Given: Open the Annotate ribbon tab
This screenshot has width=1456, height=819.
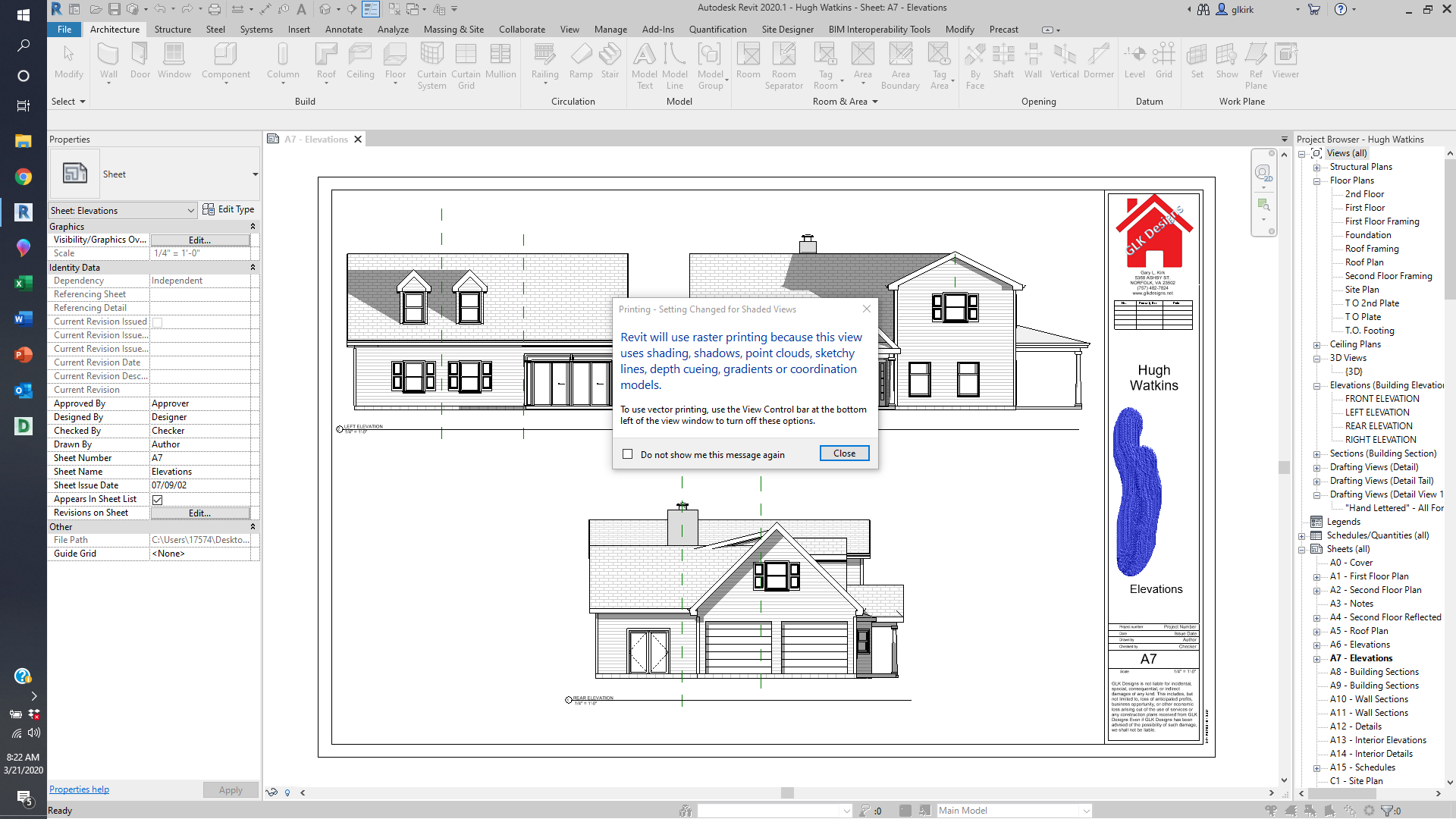Looking at the screenshot, I should (344, 30).
